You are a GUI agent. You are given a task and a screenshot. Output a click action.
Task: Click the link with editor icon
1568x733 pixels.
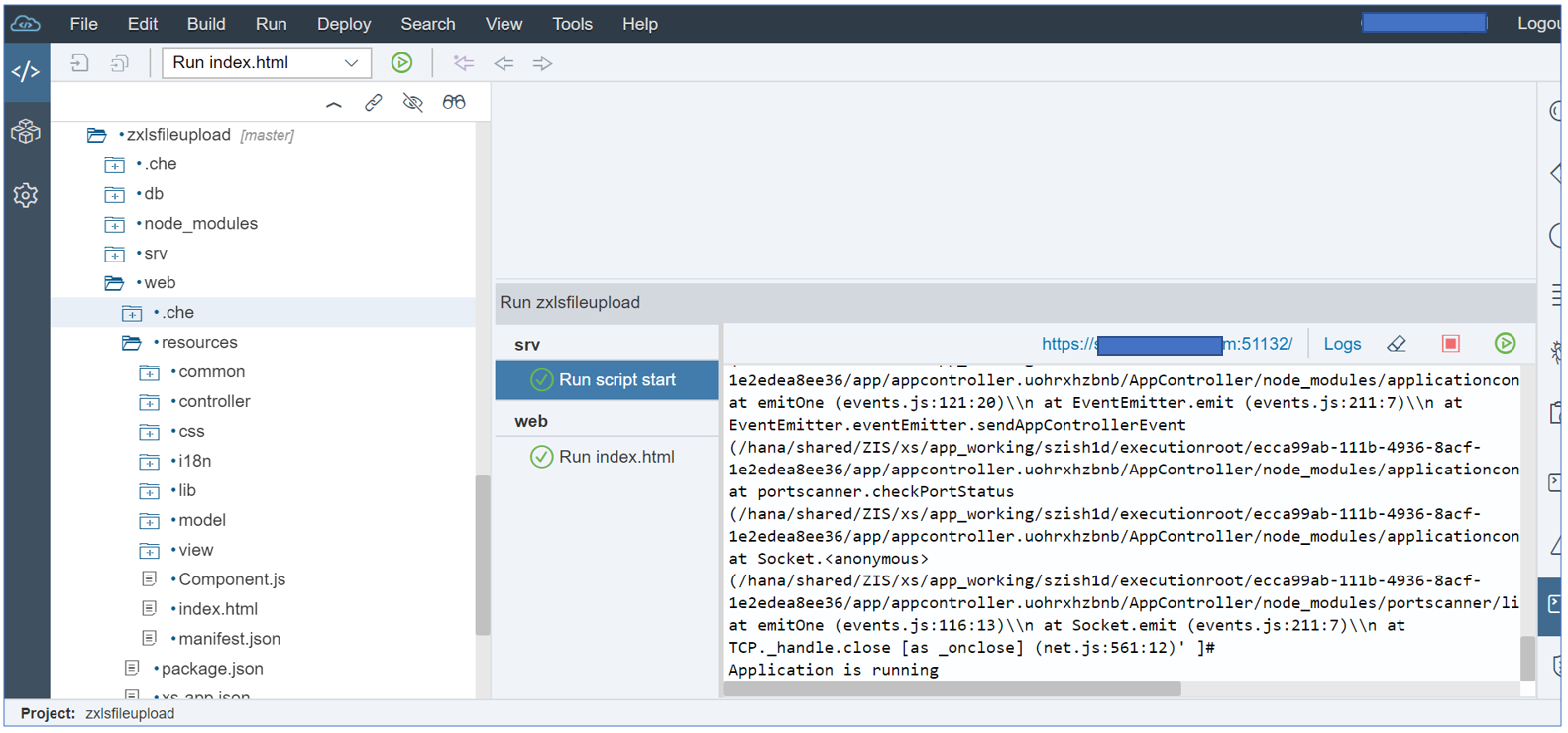[x=373, y=102]
